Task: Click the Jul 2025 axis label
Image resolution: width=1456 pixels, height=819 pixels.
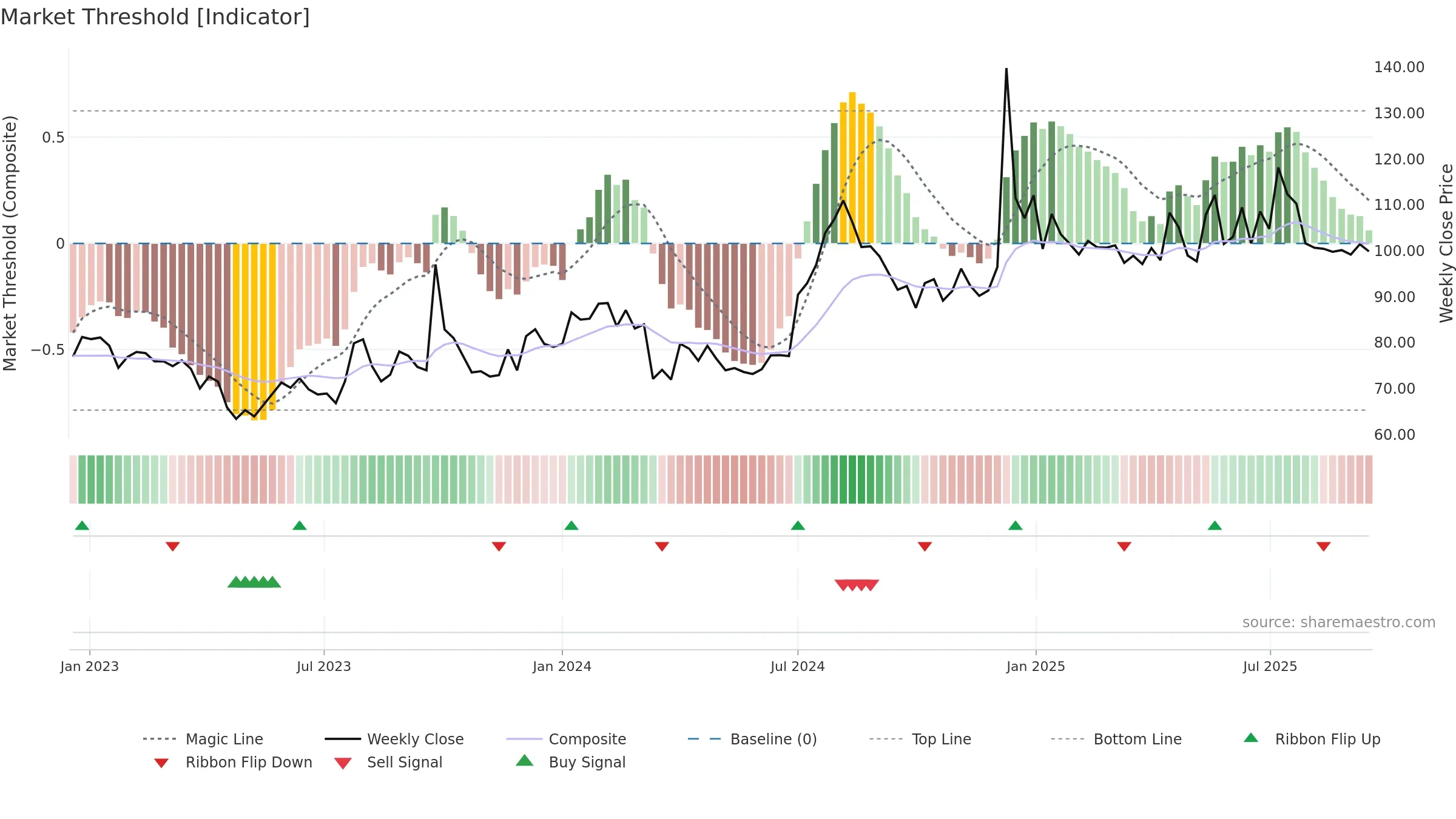Action: 1270,666
